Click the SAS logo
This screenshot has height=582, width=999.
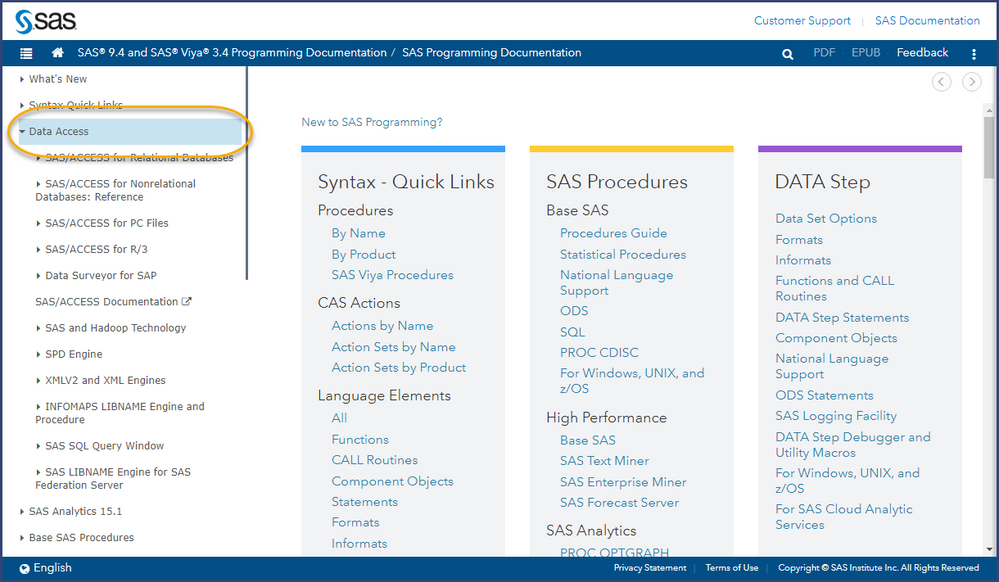pyautogui.click(x=46, y=20)
